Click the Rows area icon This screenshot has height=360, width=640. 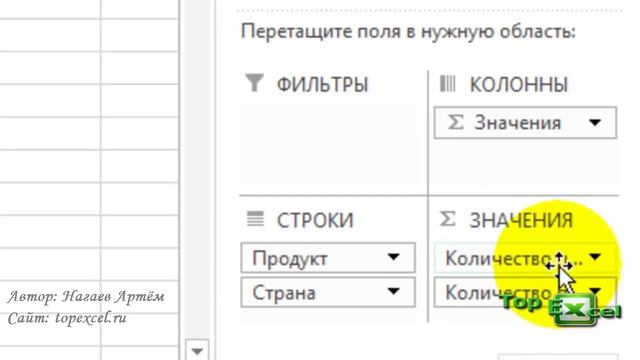(256, 219)
